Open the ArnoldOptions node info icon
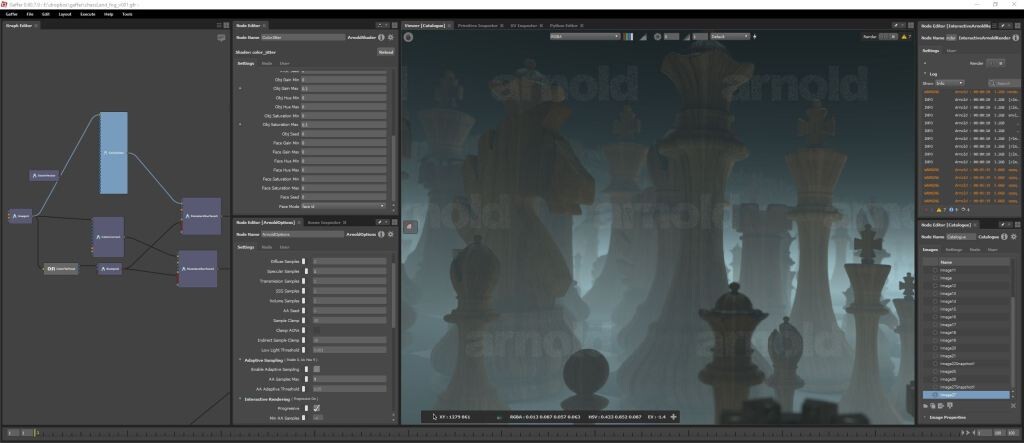The height and width of the screenshot is (443, 1024). (381, 235)
